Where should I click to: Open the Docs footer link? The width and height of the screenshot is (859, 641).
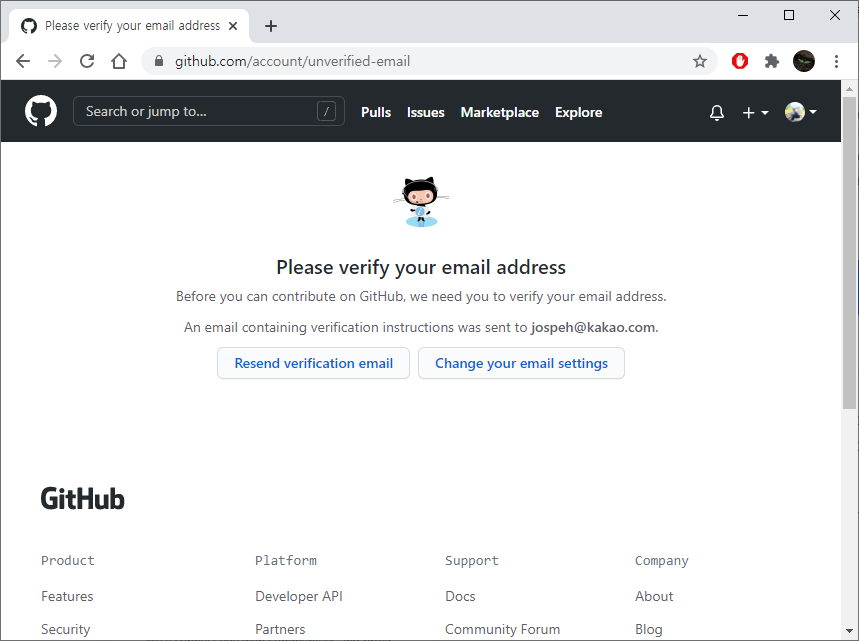[460, 596]
